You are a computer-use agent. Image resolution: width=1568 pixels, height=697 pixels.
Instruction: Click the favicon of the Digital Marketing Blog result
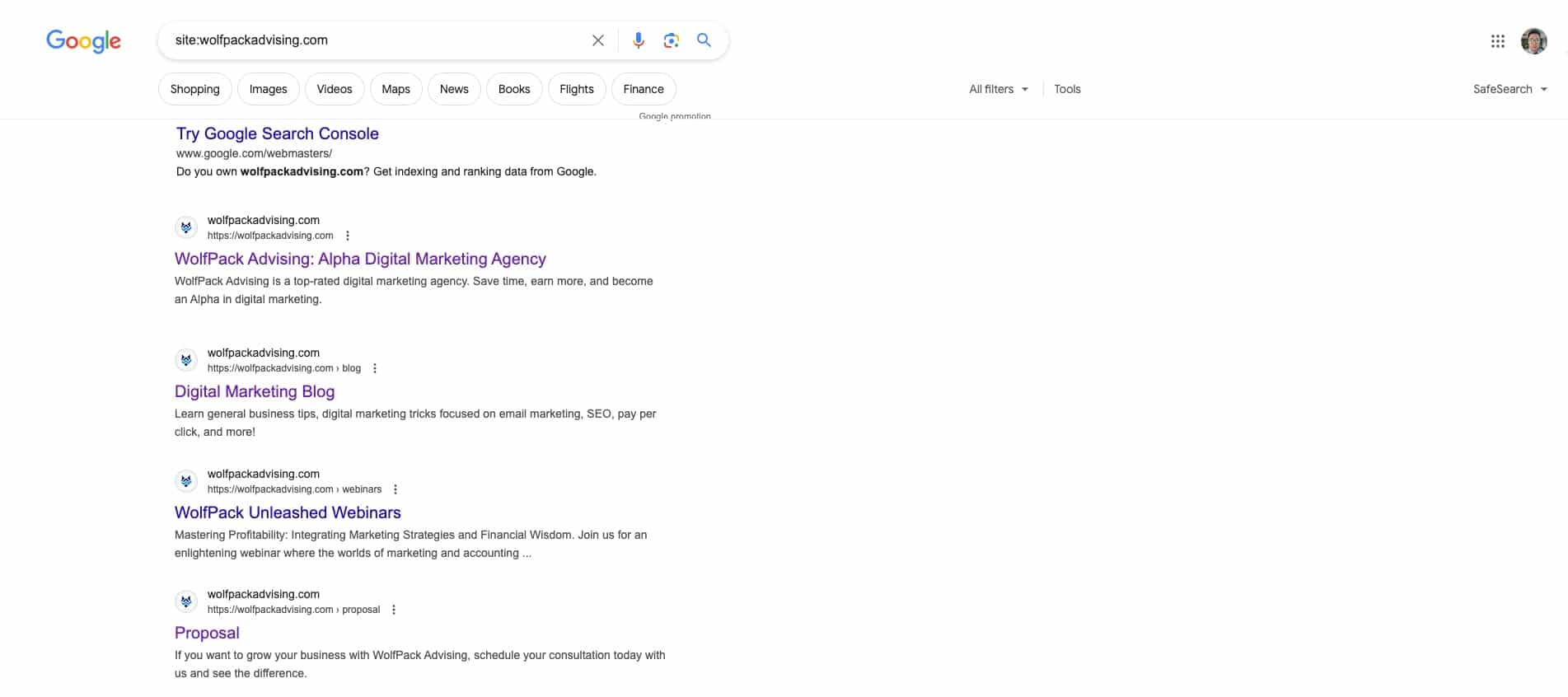pyautogui.click(x=186, y=360)
